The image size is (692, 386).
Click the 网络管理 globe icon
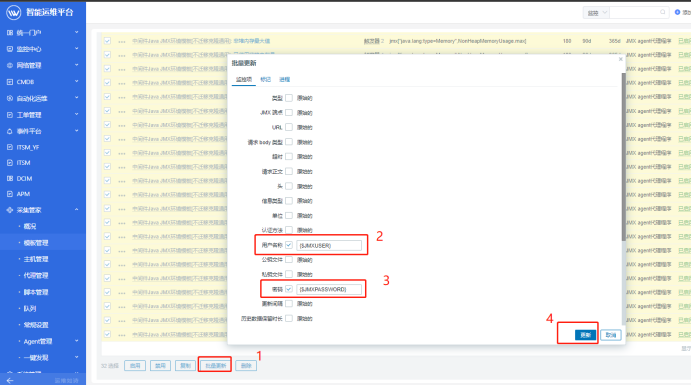coord(10,65)
